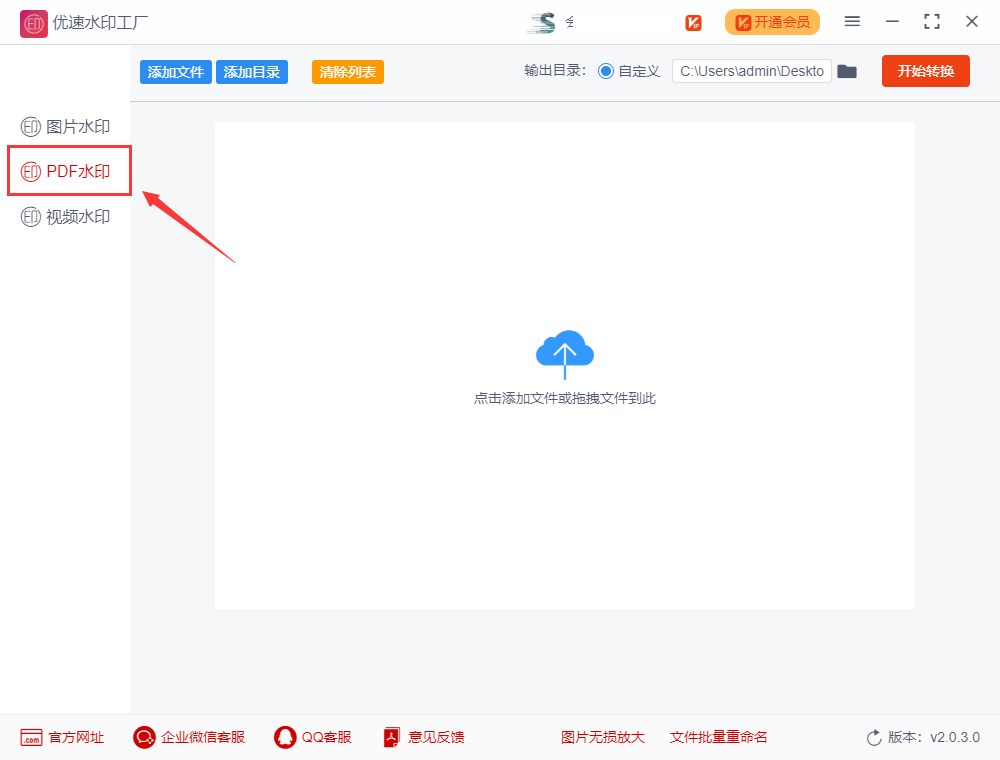The width and height of the screenshot is (1000, 760).
Task: Open the 企业微信客服 link
Action: pos(189,738)
